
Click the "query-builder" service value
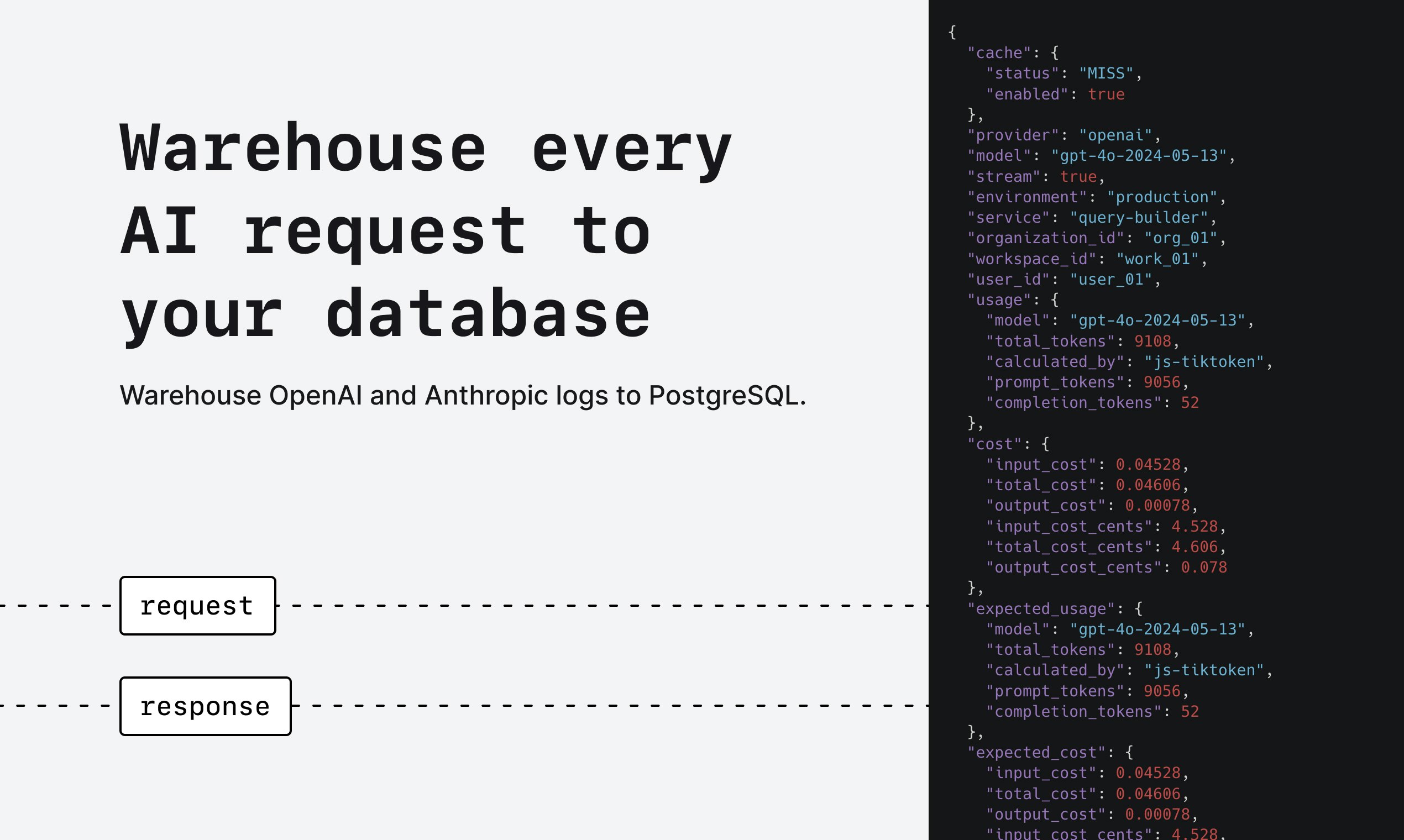[1139, 217]
